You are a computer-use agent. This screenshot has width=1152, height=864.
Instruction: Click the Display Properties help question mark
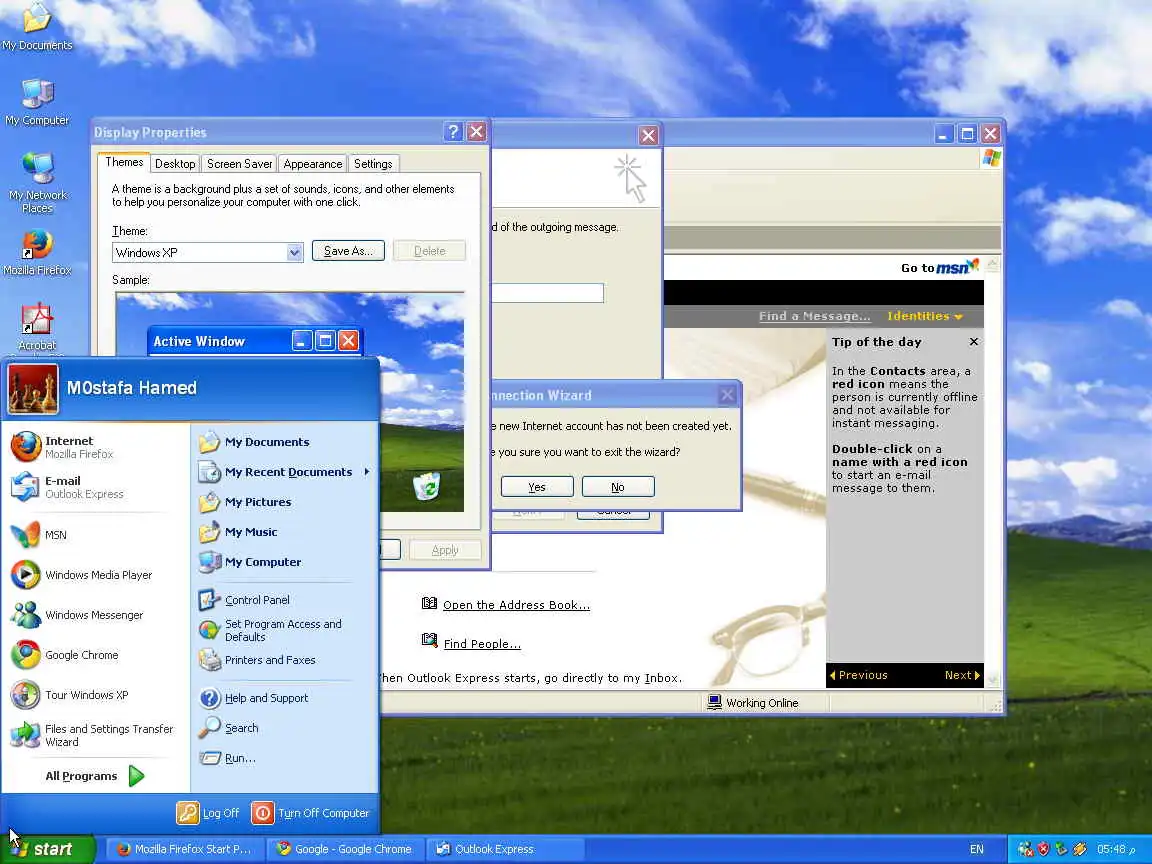[x=453, y=132]
